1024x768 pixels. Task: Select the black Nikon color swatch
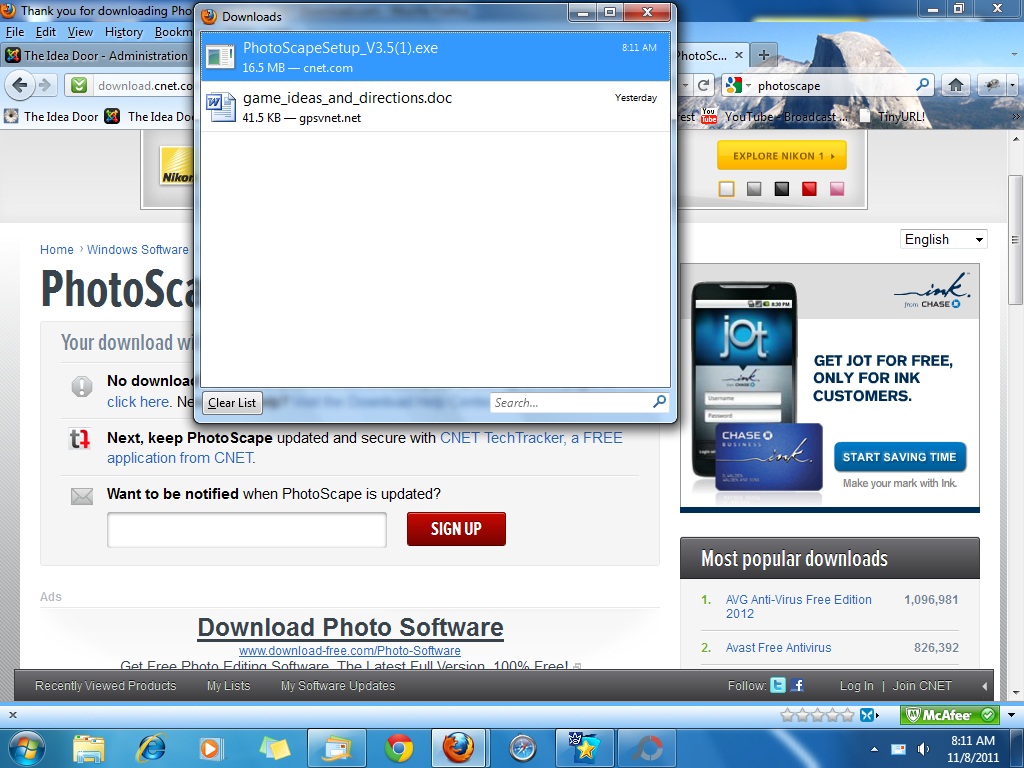tap(782, 189)
